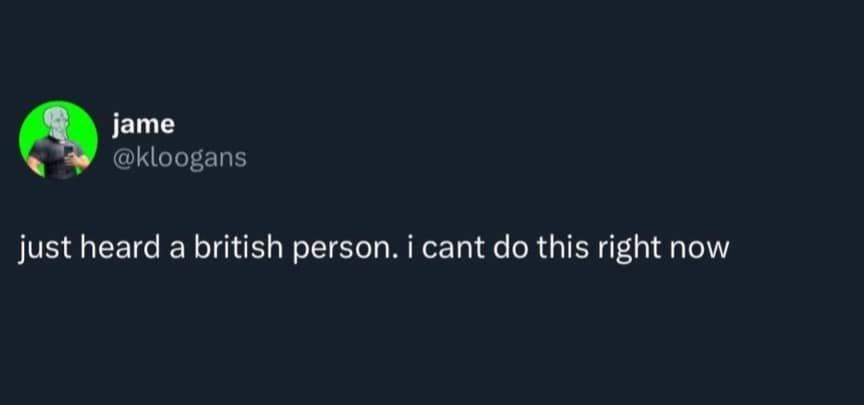Click the word "this" in the tweet
Screen dimensions: 864x405
click(x=570, y=246)
